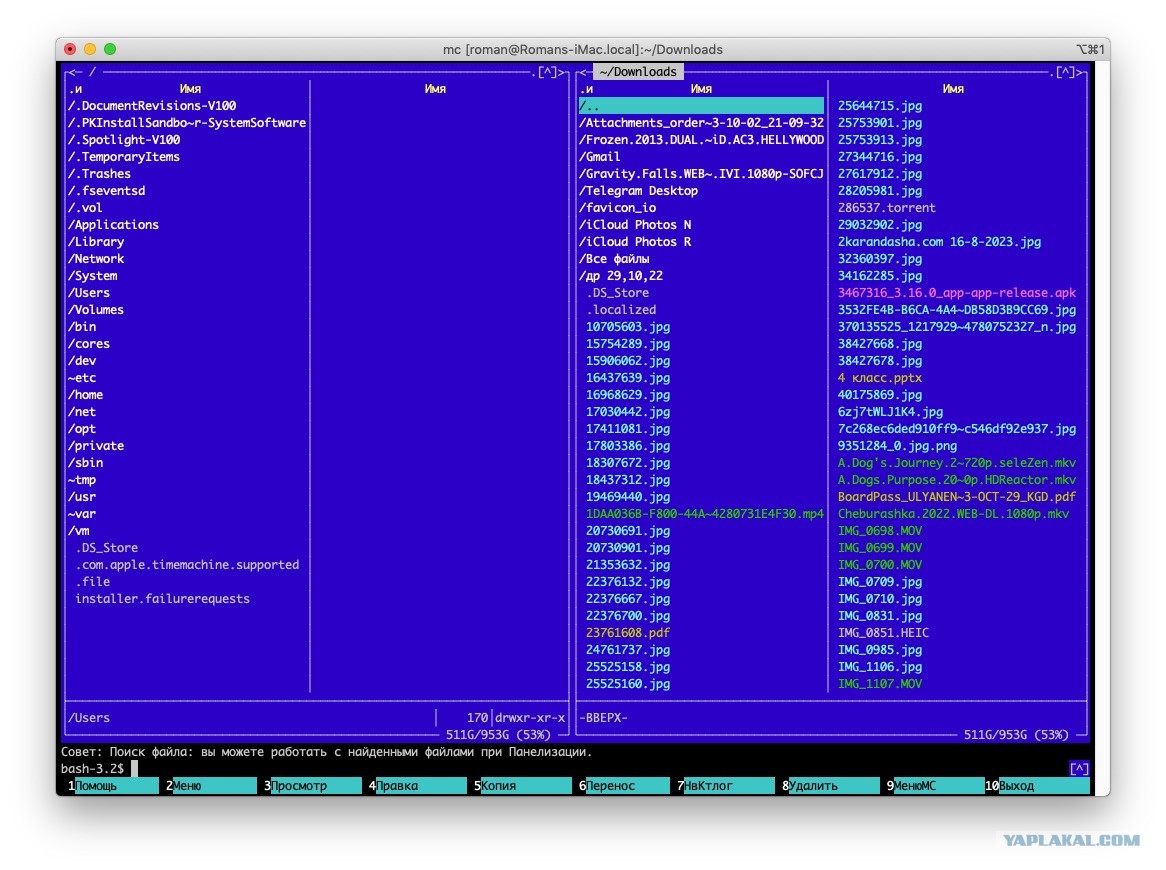Select the /System directory
1166x870 pixels.
coord(92,276)
